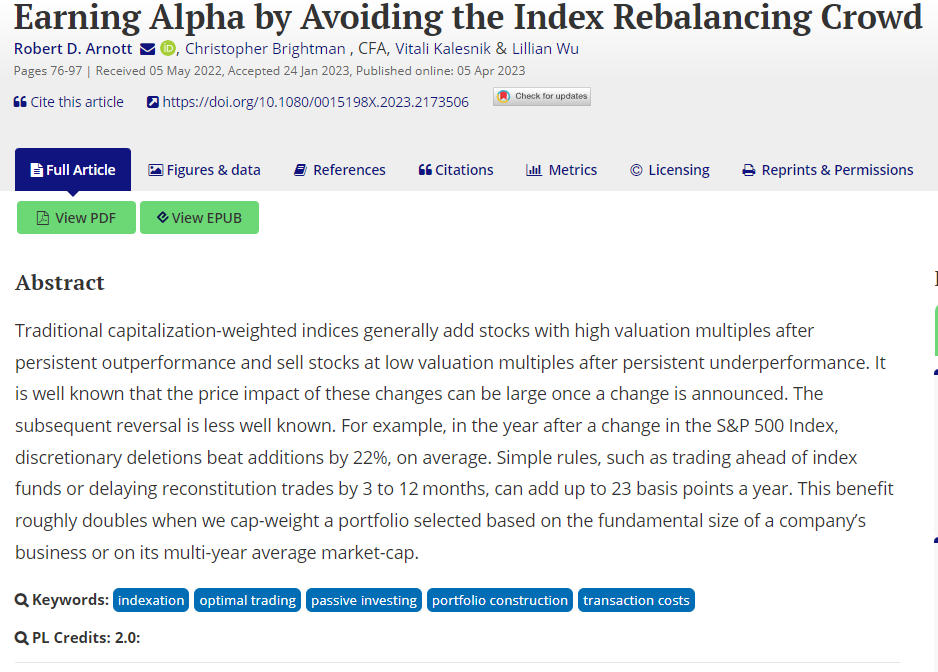Screen dimensions: 938x672
Task: Click the printer icon for Reprints & Permissions
Action: 748,171
